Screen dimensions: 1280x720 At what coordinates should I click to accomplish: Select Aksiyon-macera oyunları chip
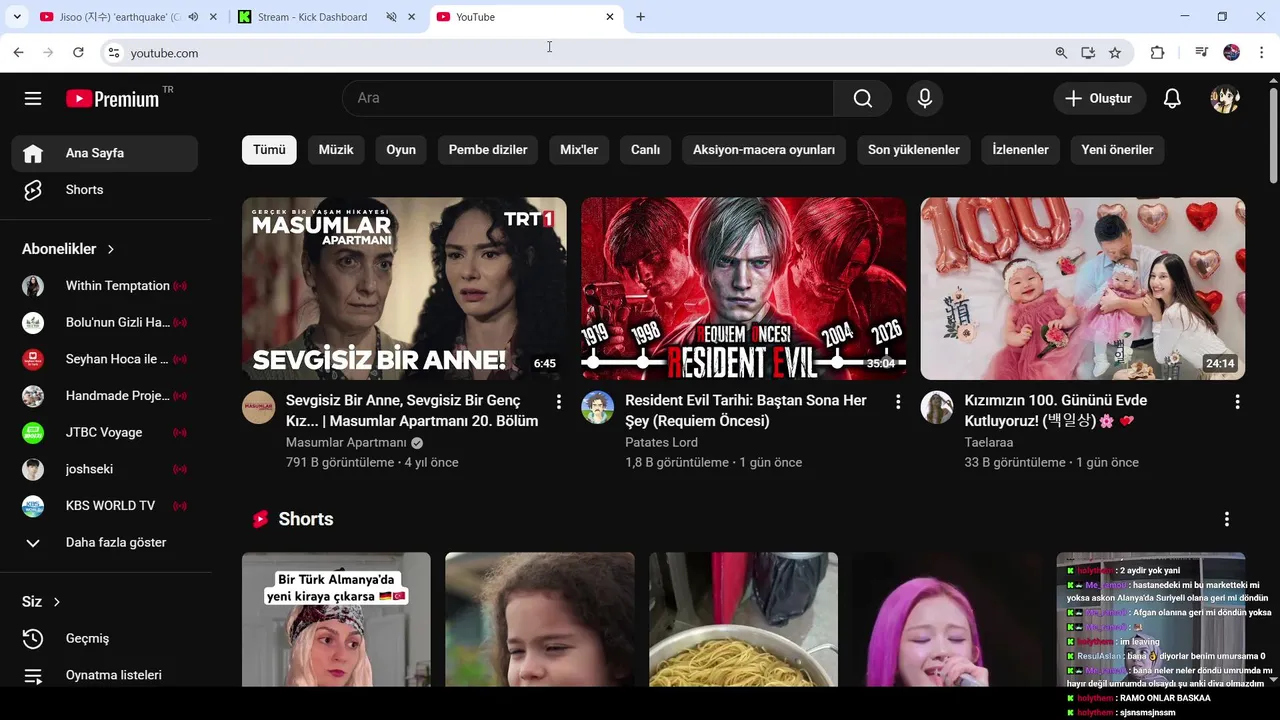click(x=764, y=150)
